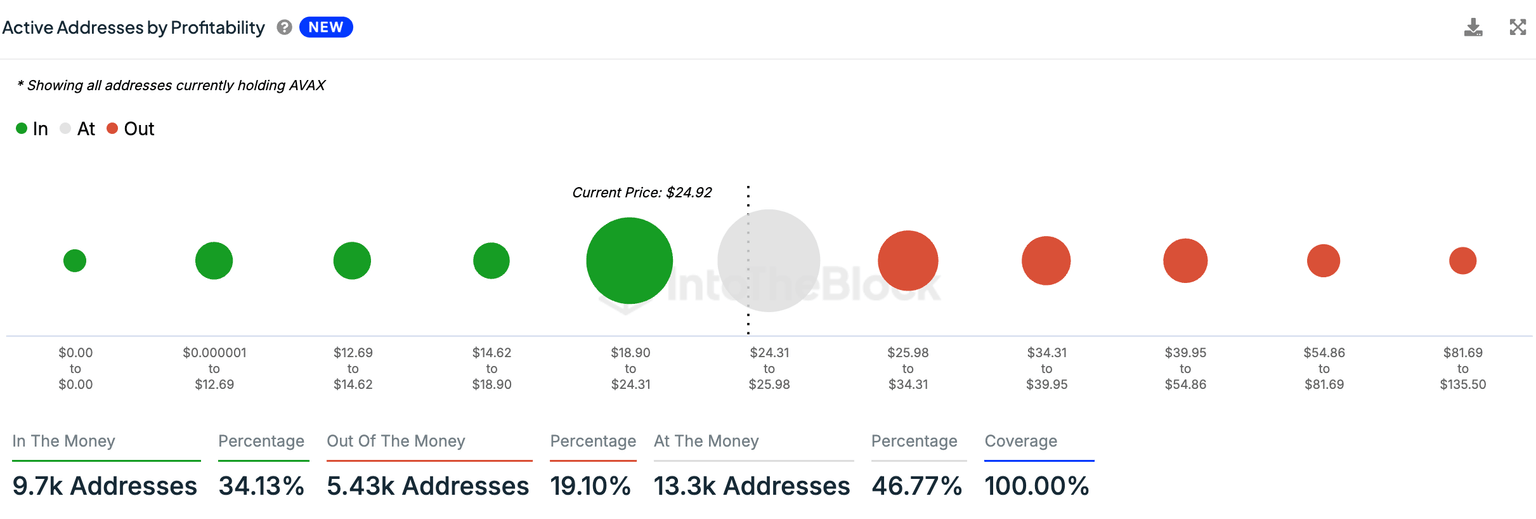Click the NEW badge
The image size is (1536, 519).
tap(326, 28)
